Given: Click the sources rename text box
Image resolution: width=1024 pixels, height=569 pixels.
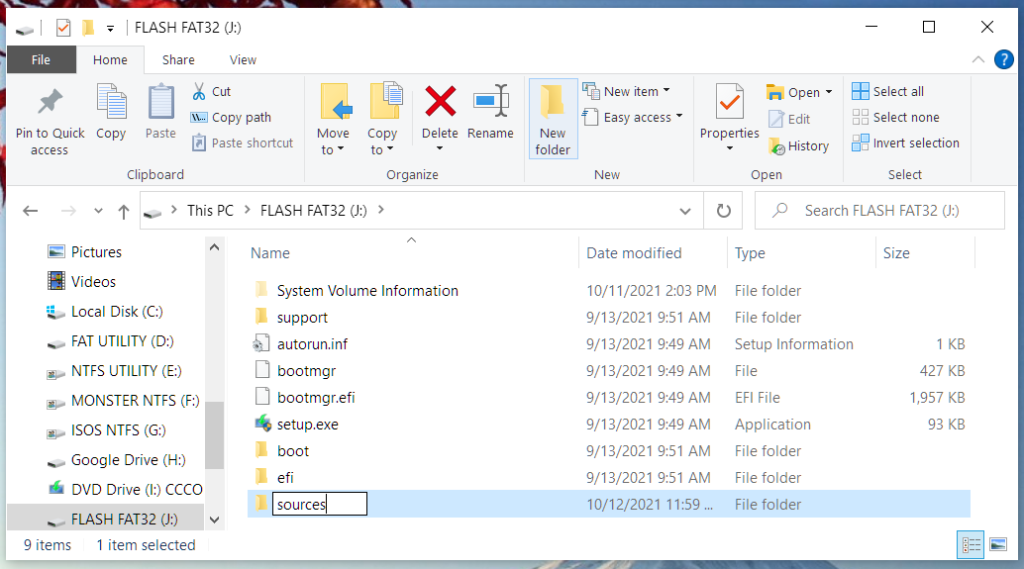Looking at the screenshot, I should tap(319, 504).
